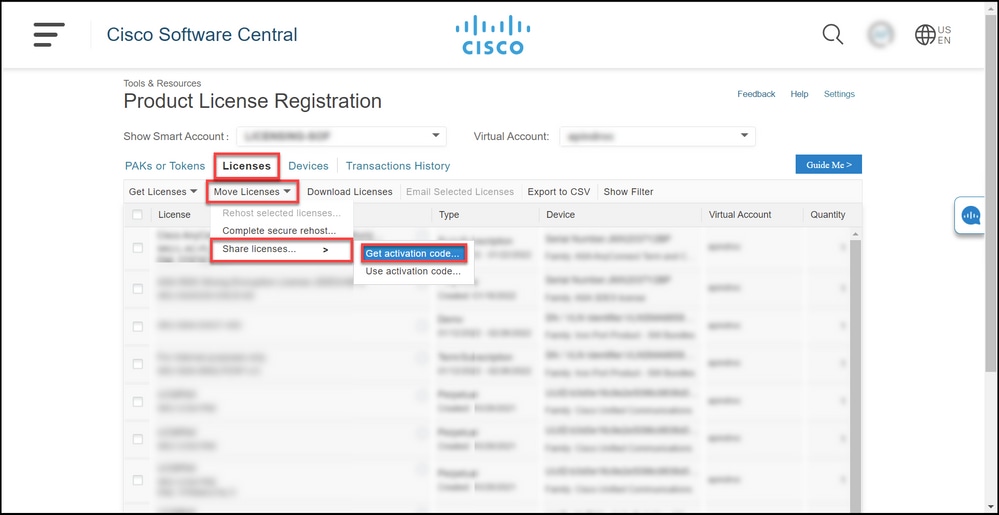Sort by Virtual Account column header
Image resolution: width=999 pixels, height=515 pixels.
(x=740, y=215)
